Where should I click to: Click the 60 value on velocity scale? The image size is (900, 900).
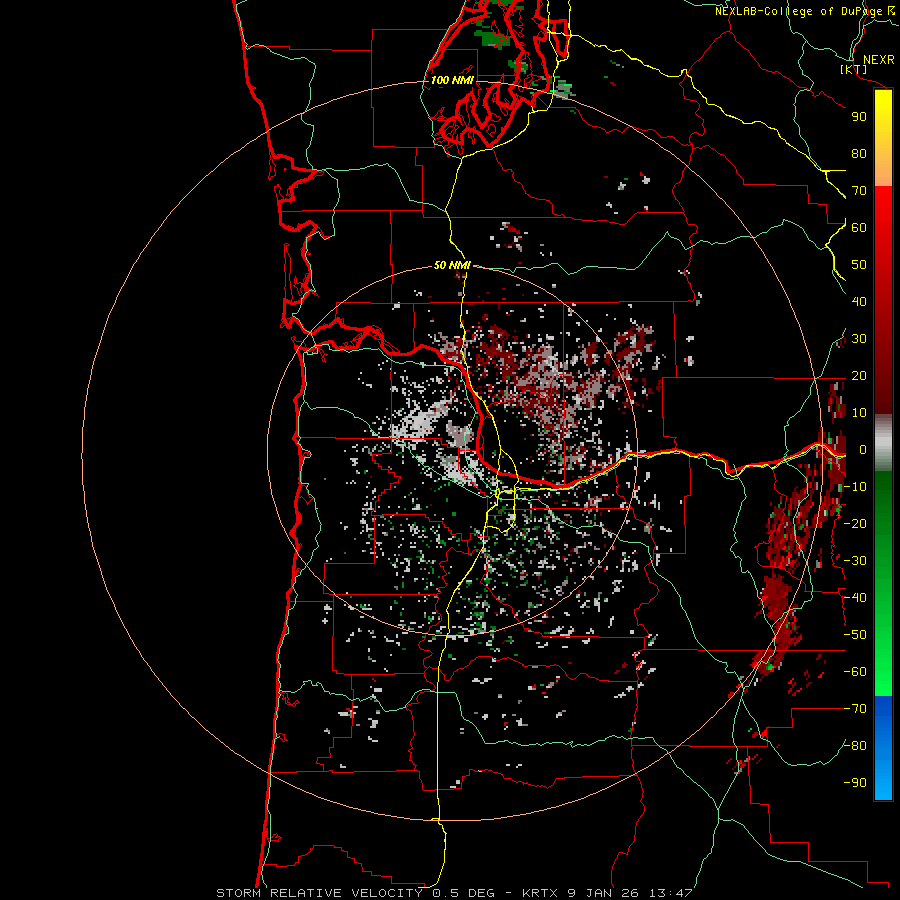[x=859, y=228]
